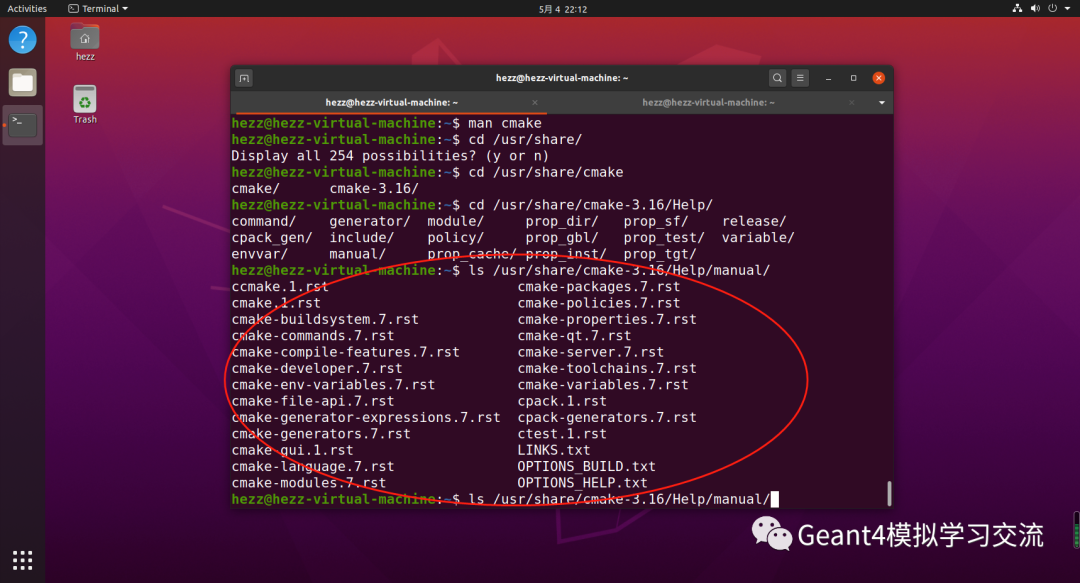
Task: Click the text OPTIONS_HELP.txt
Action: (582, 483)
